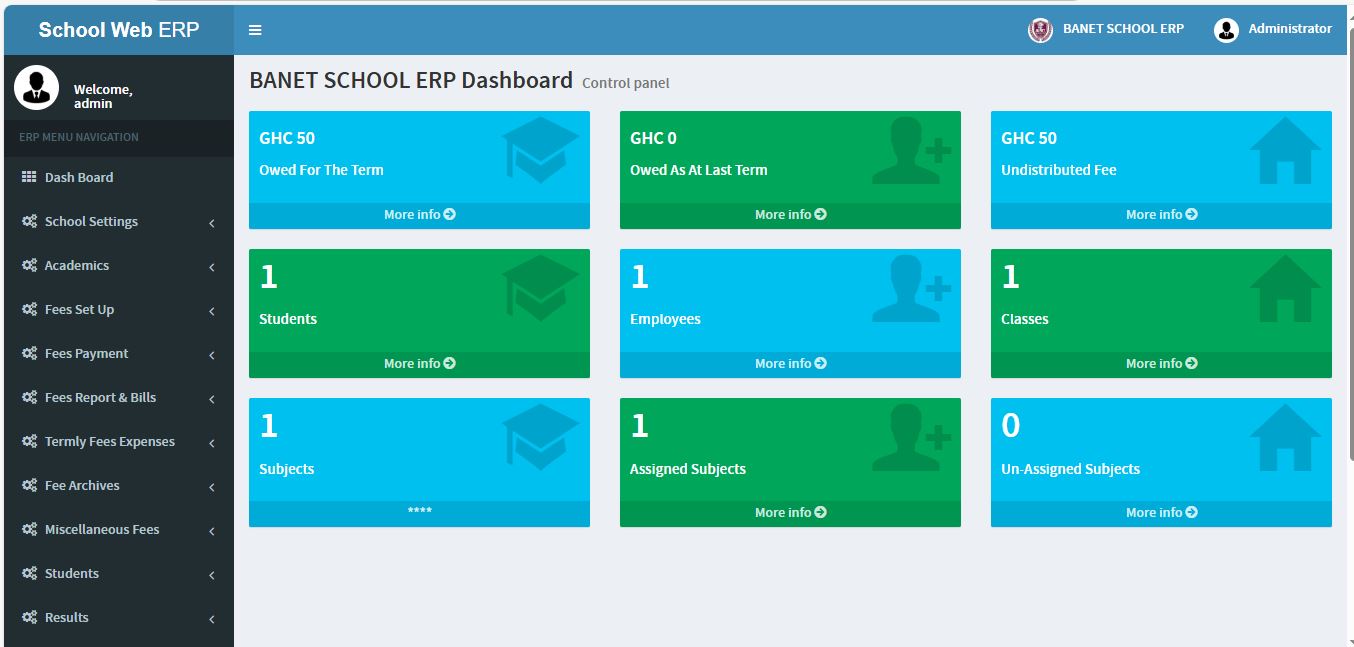Click the Administrator avatar icon

click(x=1226, y=30)
